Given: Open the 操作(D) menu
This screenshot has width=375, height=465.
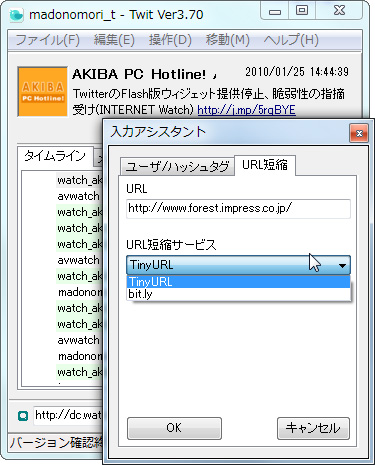Looking at the screenshot, I should (x=170, y=40).
